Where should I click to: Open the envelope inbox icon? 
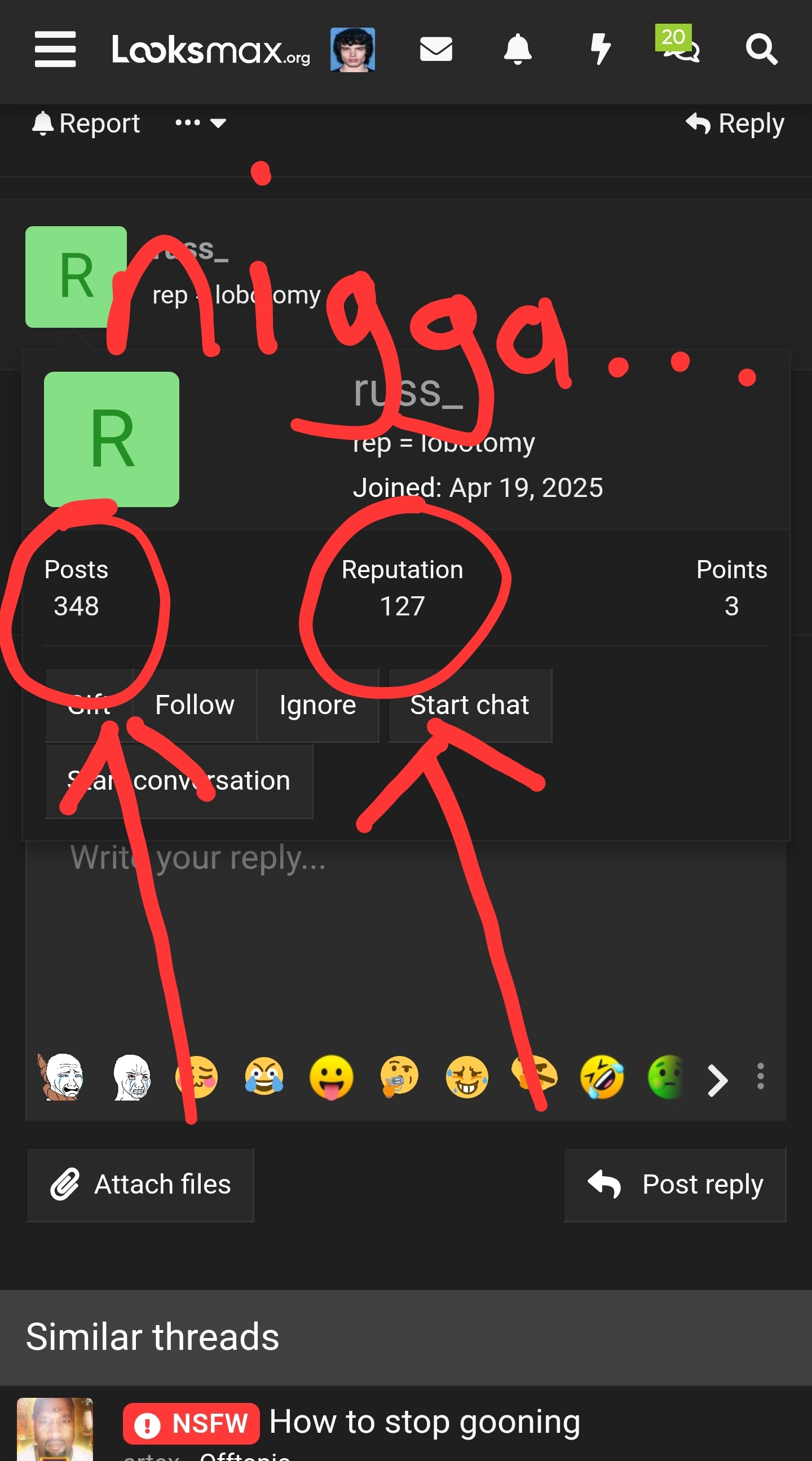[435, 49]
